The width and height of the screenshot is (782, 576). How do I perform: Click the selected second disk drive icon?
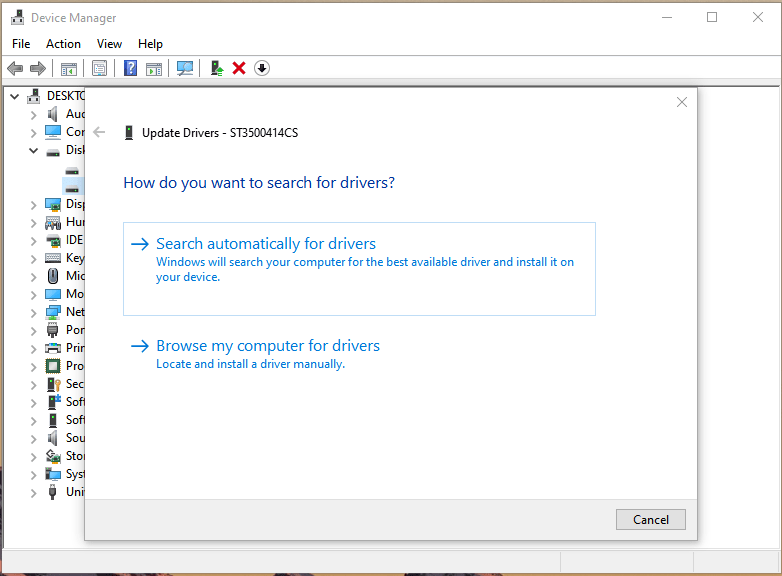[x=72, y=189]
